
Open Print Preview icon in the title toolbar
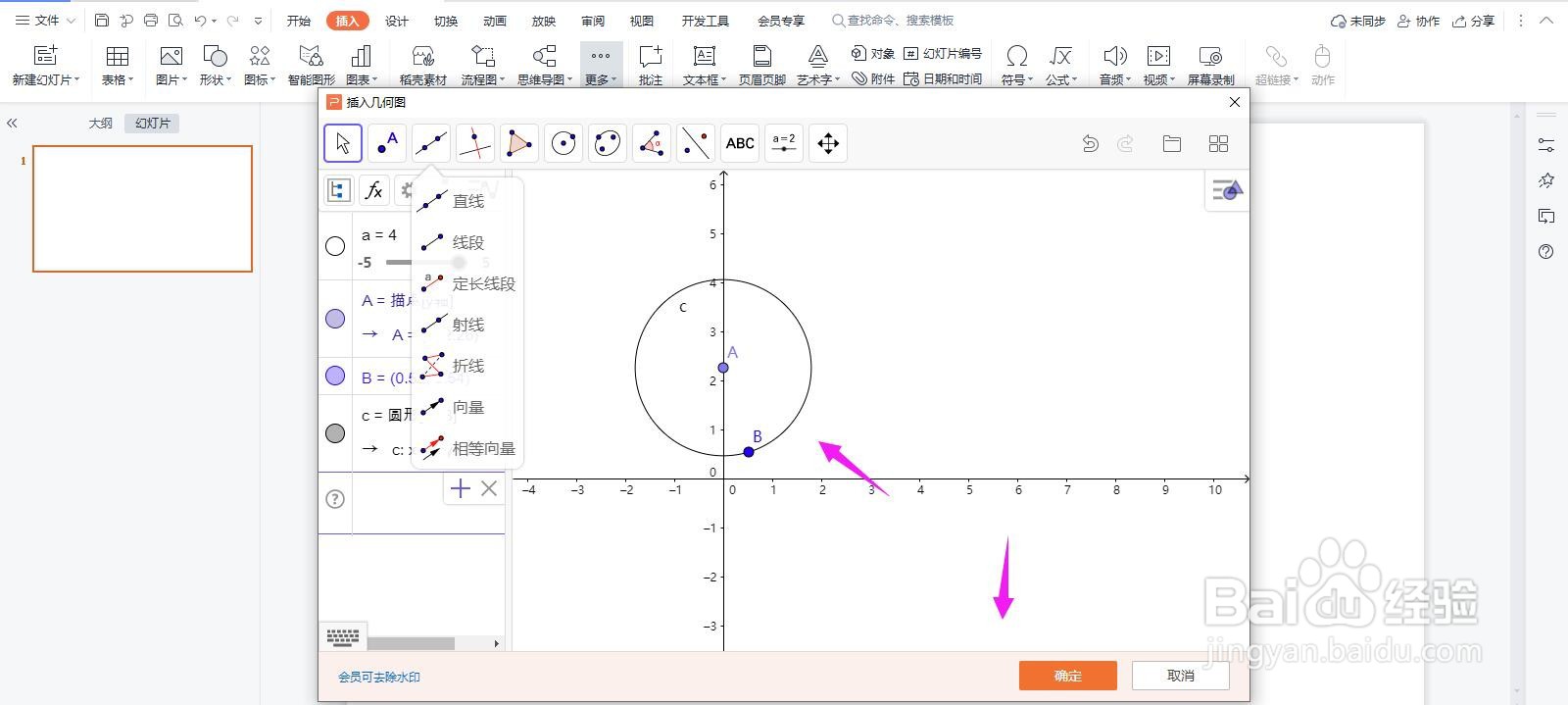pyautogui.click(x=174, y=20)
